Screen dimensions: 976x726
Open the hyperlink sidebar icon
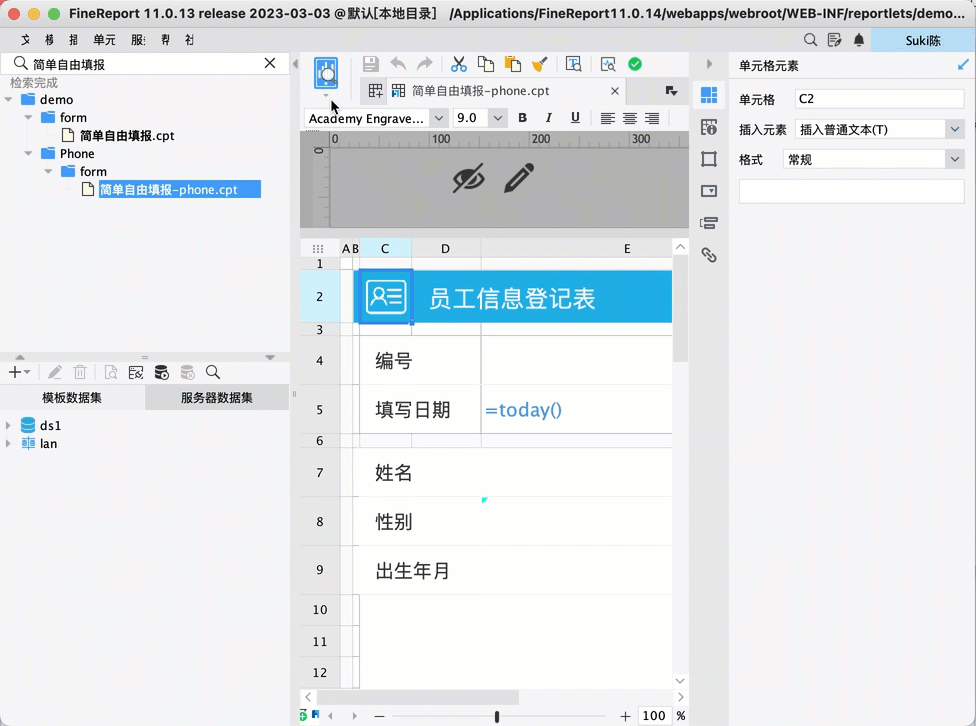[x=709, y=255]
